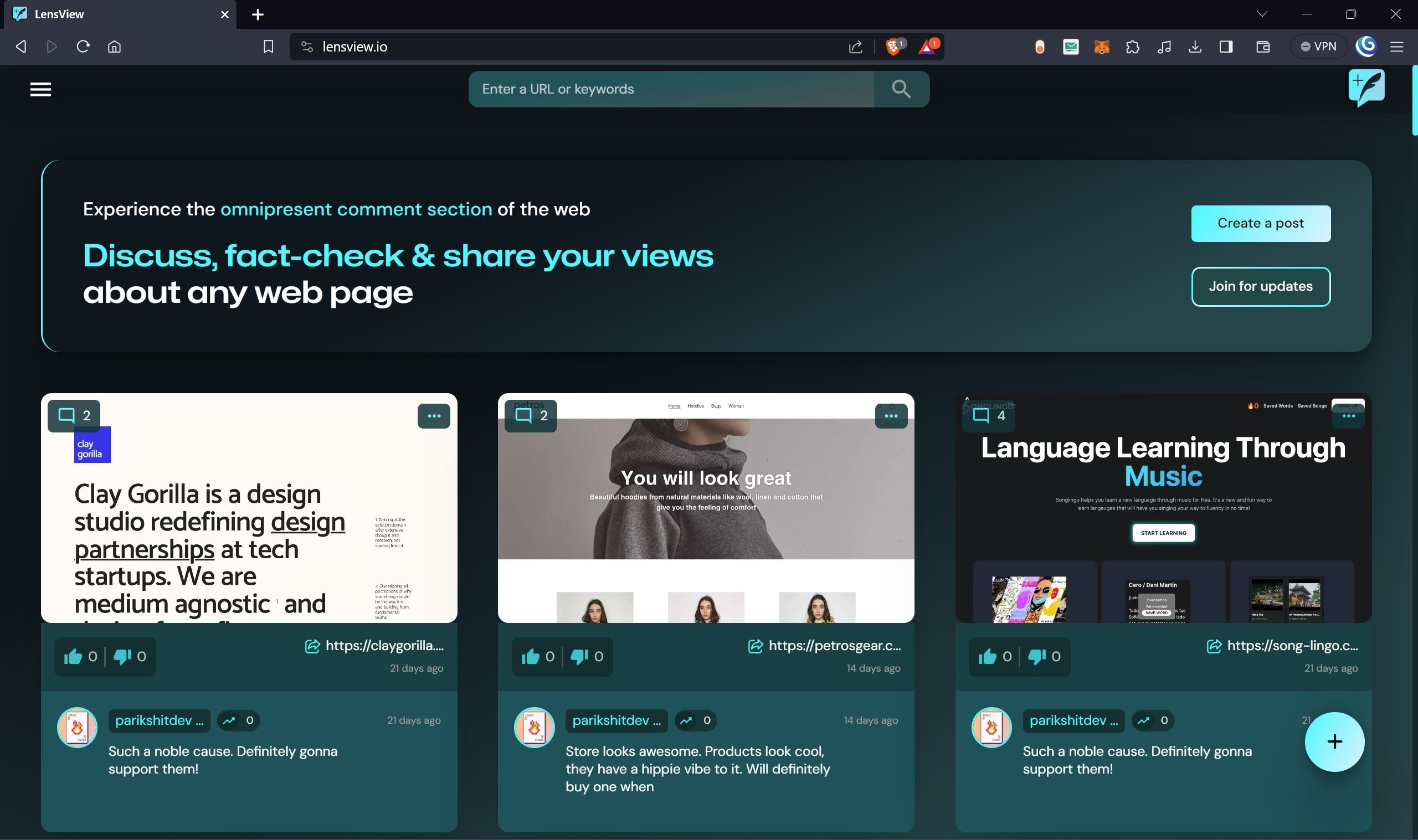The image size is (1418, 840).
Task: Click trending score badge on Clay Gorilla comment
Action: pyautogui.click(x=238, y=720)
